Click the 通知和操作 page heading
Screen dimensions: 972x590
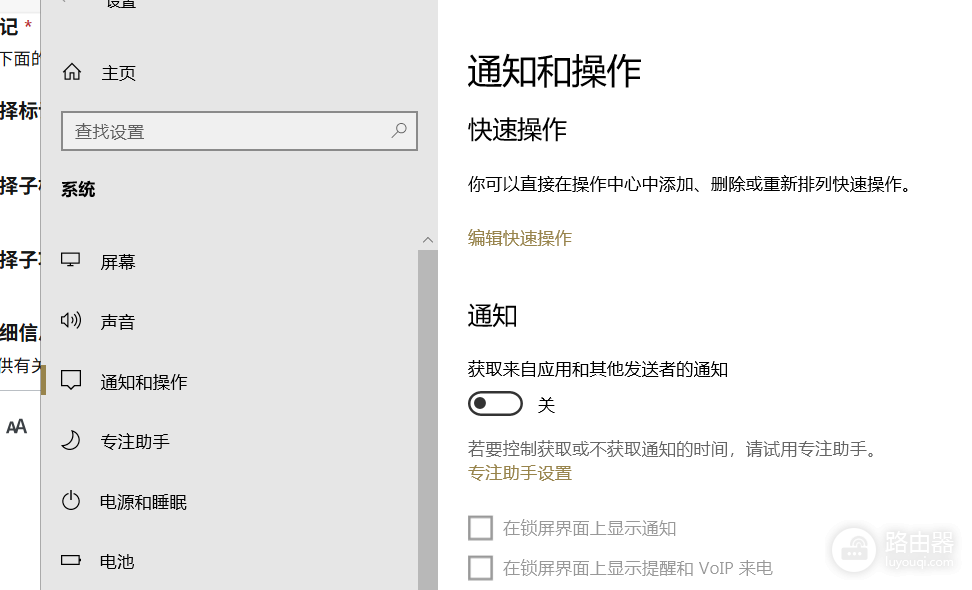(554, 71)
